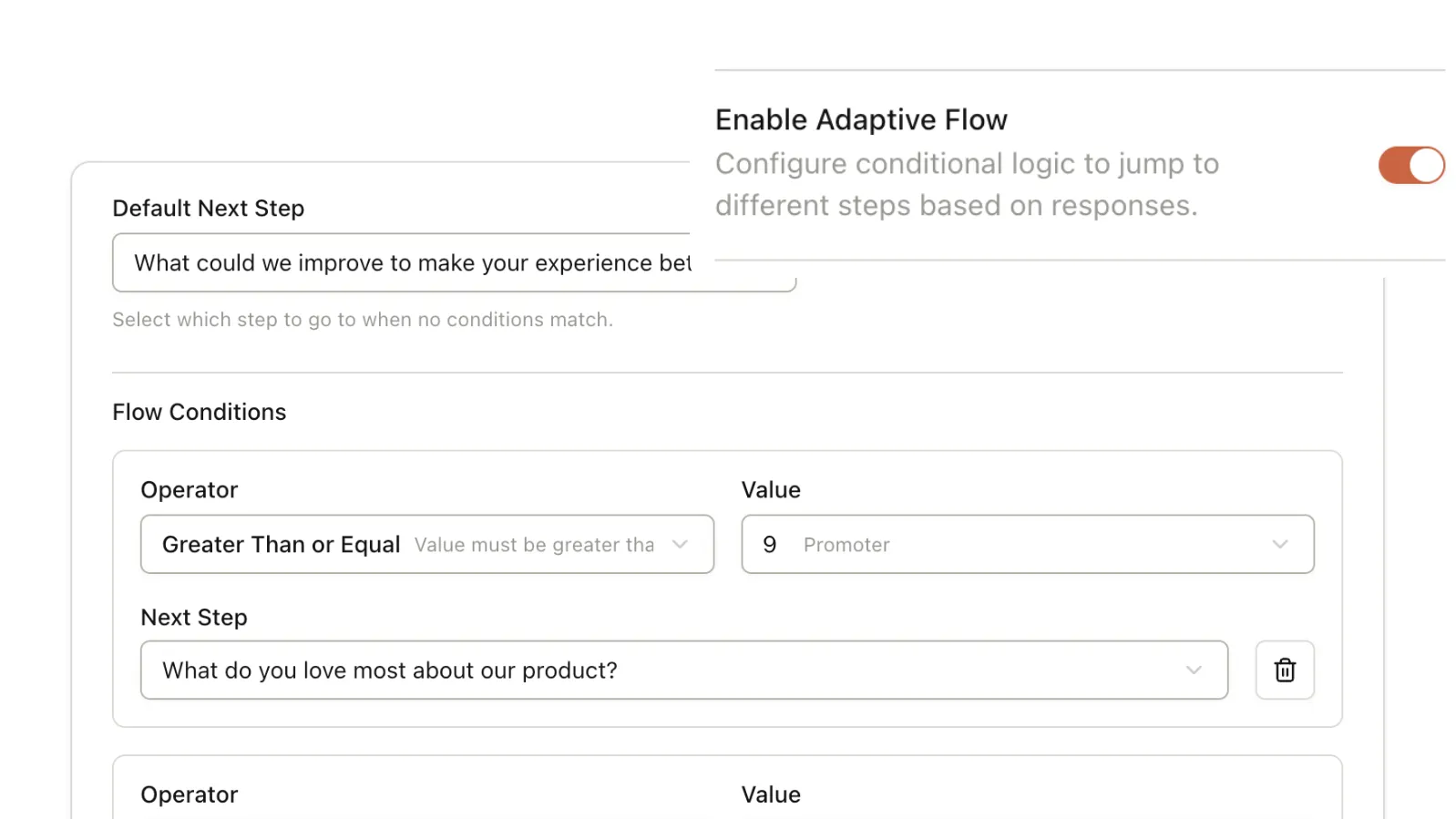1456x819 pixels.
Task: Select the step What could we improve to make your experience better
Action: click(415, 262)
